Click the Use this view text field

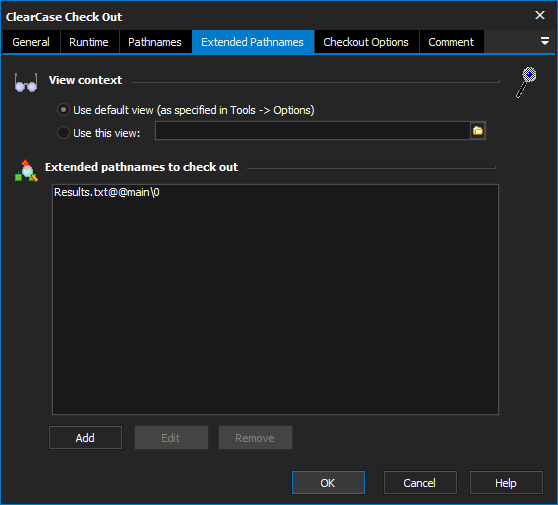[x=313, y=131]
